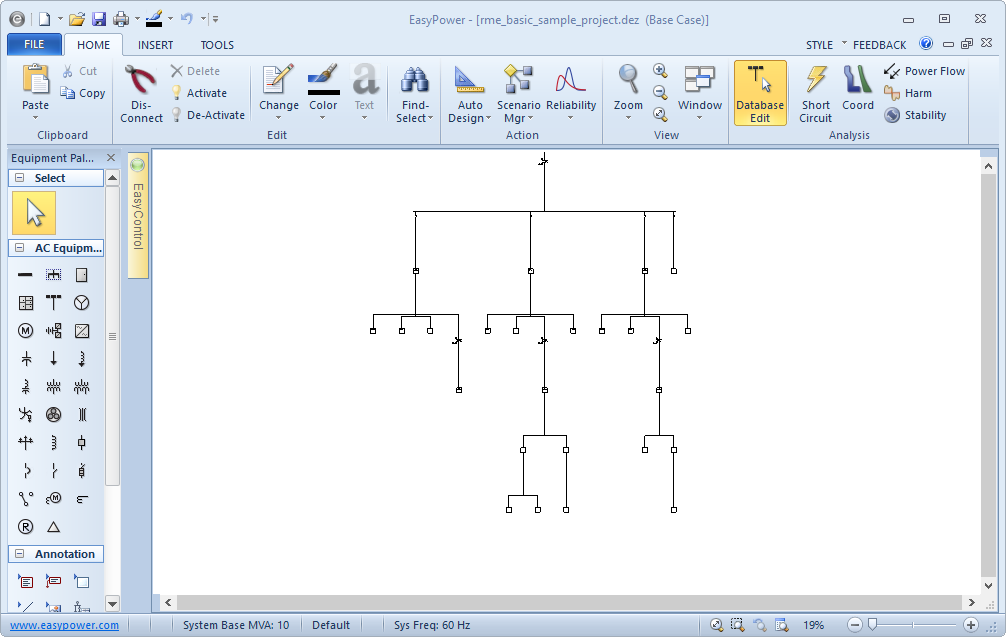Select the arrow pointer tool in palette
The width and height of the screenshot is (1006, 637).
tap(34, 213)
